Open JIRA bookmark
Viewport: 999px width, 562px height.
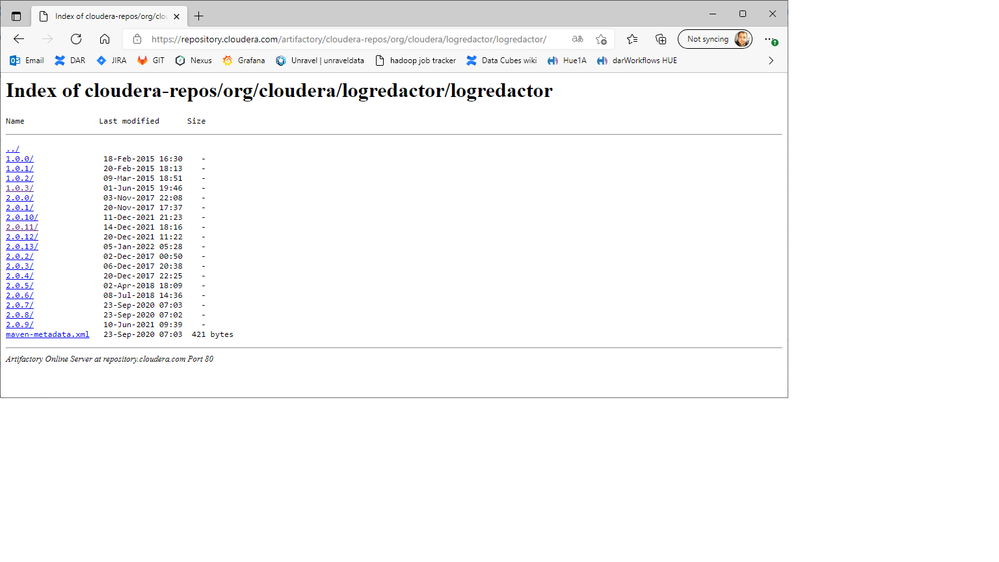[111, 61]
